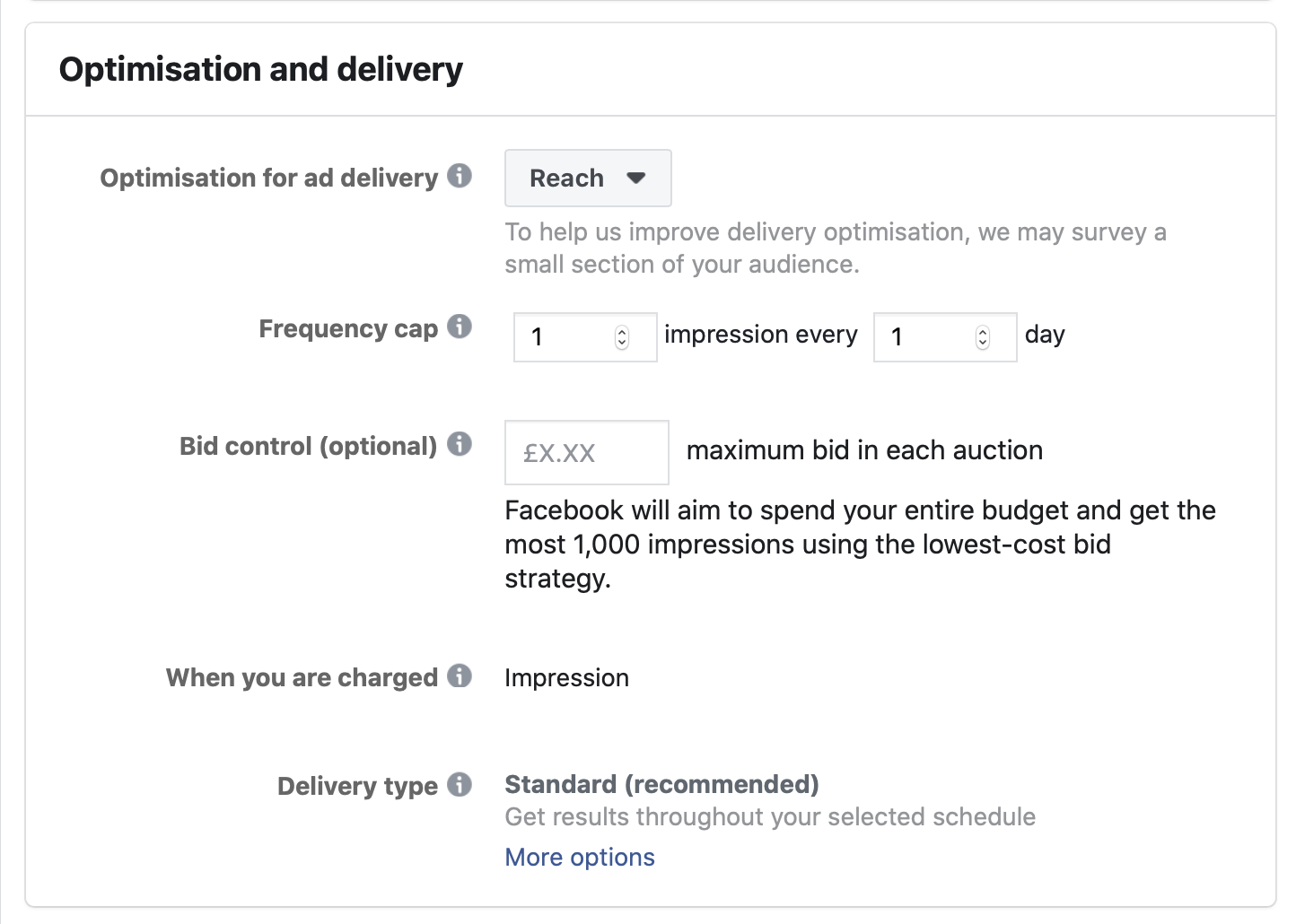This screenshot has width=1296, height=924.
Task: Click the Bid control (optional) label
Action: [x=308, y=446]
